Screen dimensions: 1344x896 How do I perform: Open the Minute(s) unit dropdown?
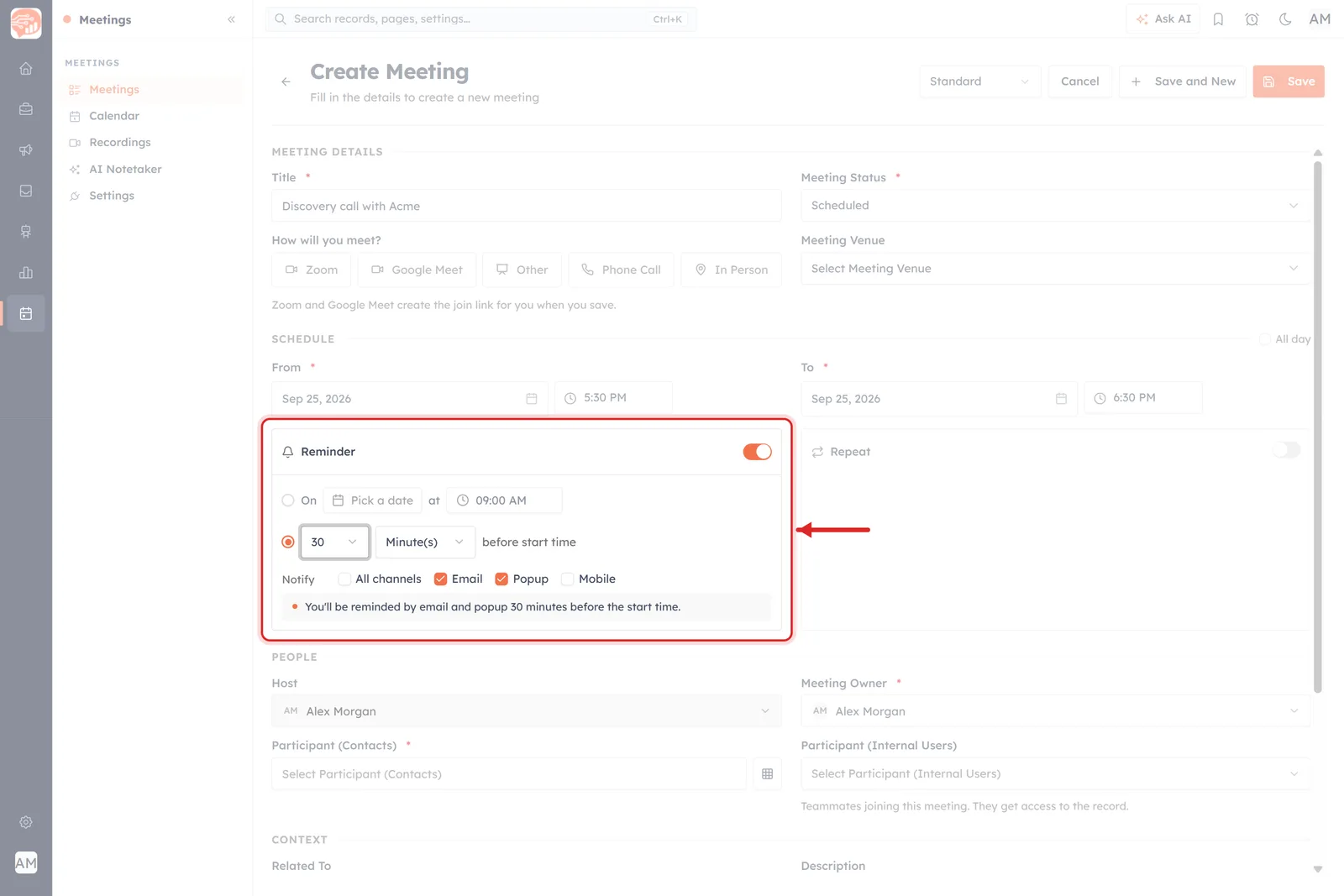point(425,542)
